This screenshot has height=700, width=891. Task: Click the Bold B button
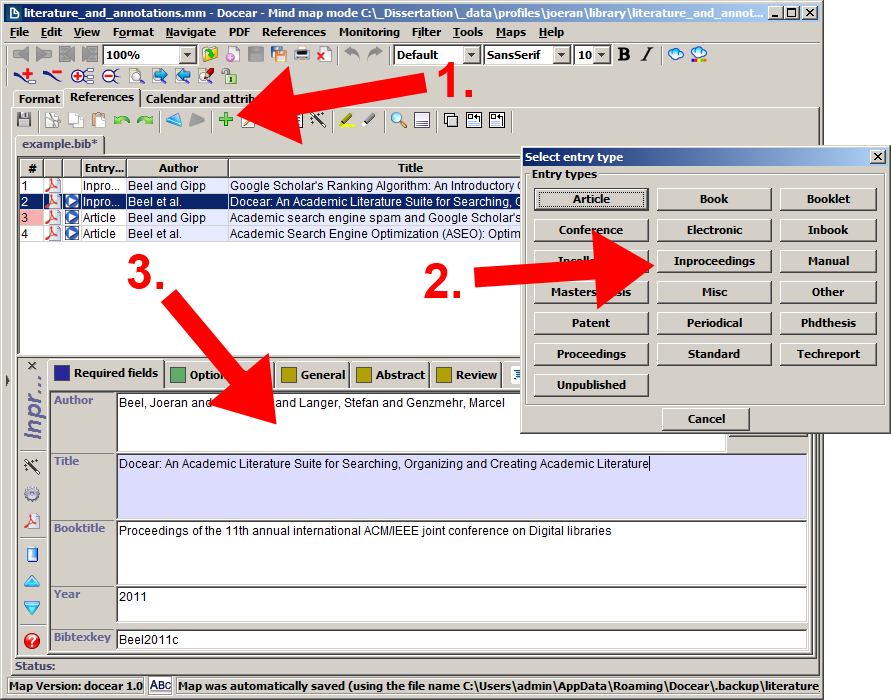coord(624,55)
